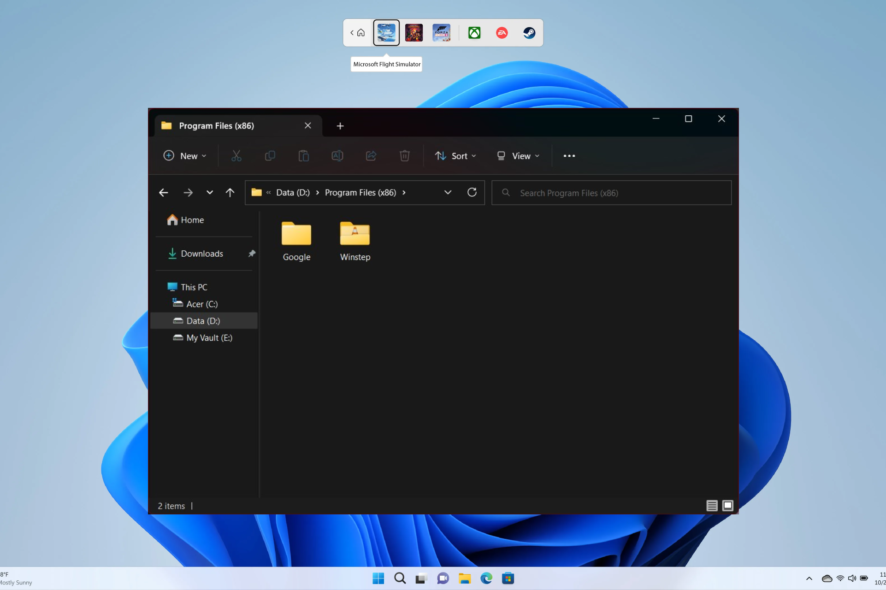The width and height of the screenshot is (886, 590).
Task: Expand the New menu
Action: click(184, 156)
